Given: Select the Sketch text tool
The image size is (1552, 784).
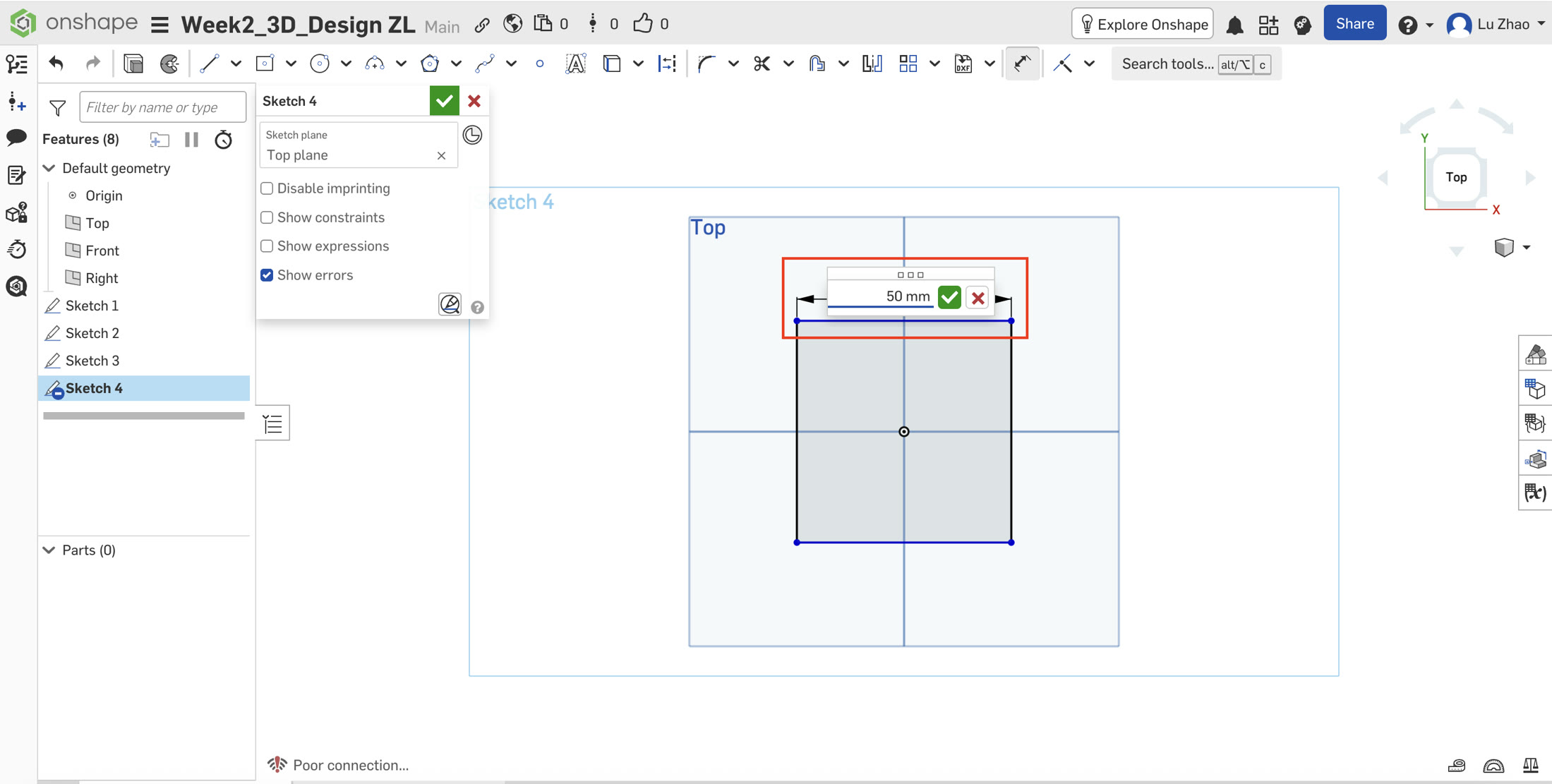Looking at the screenshot, I should point(576,63).
